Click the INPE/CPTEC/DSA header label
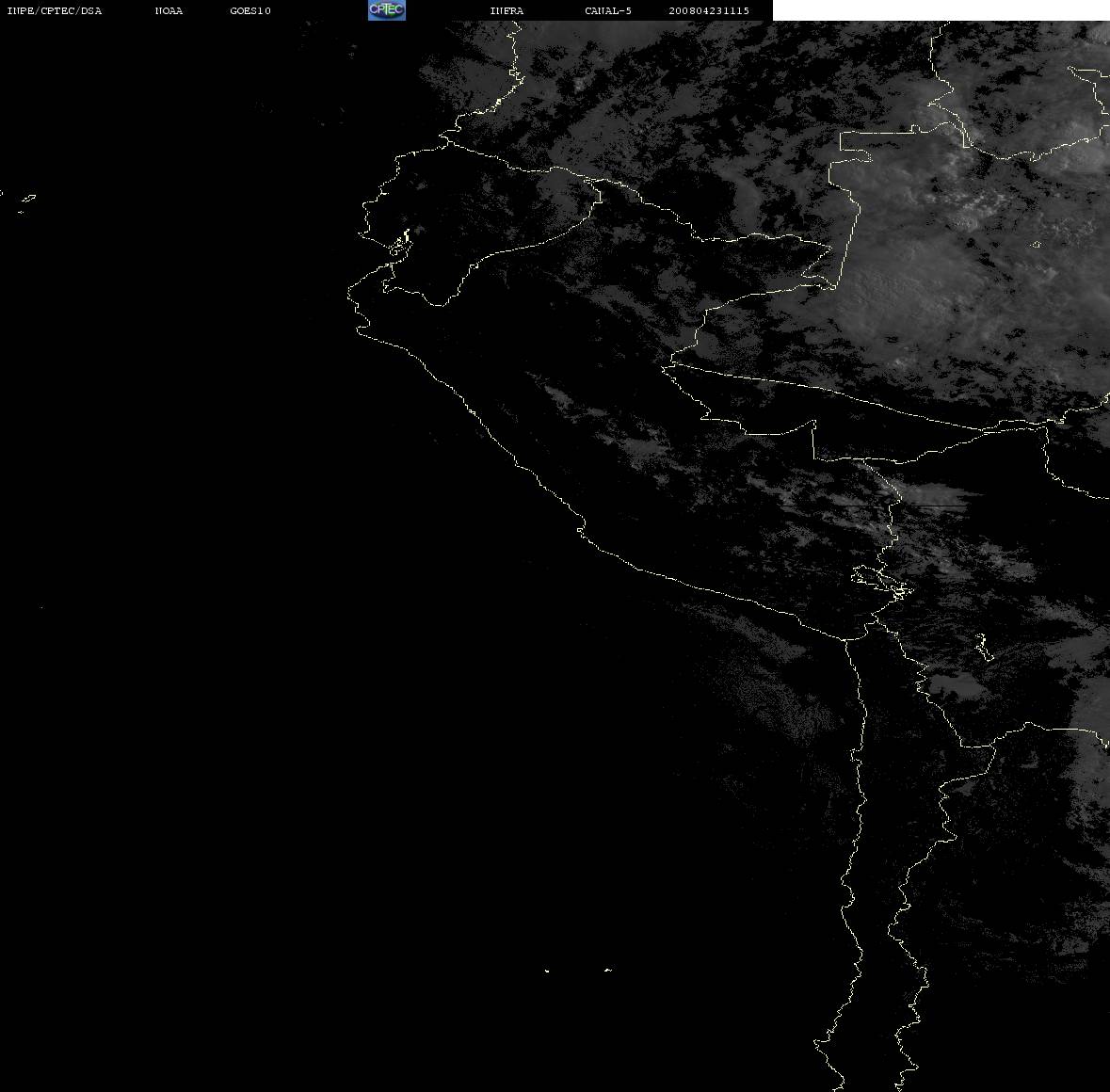The height and width of the screenshot is (1092, 1110). coord(55,10)
